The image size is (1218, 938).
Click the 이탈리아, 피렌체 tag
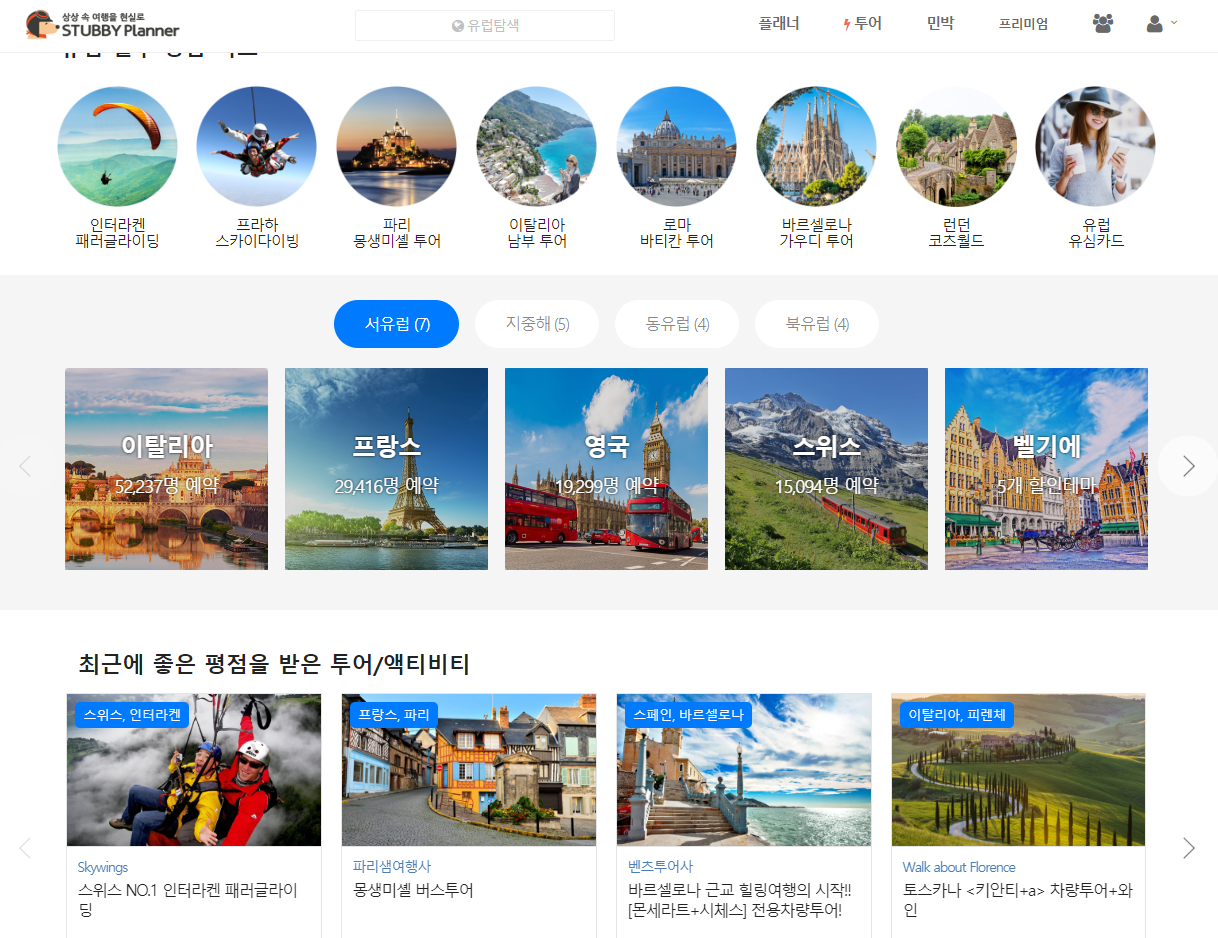958,715
